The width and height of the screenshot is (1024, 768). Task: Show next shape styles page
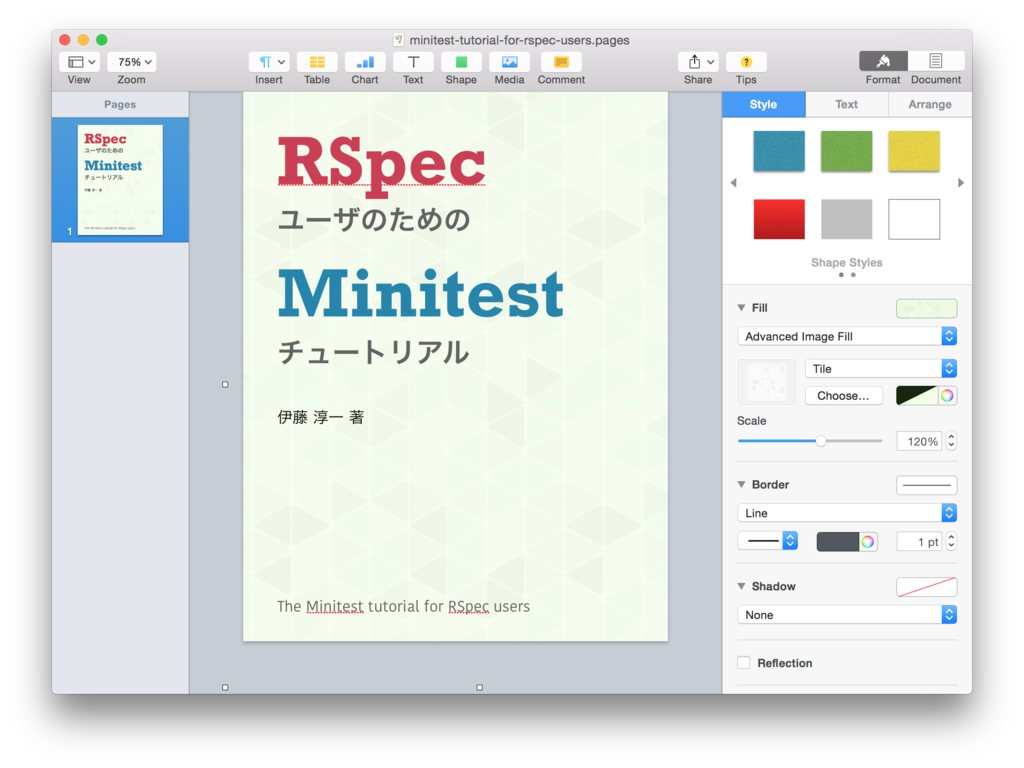(961, 183)
